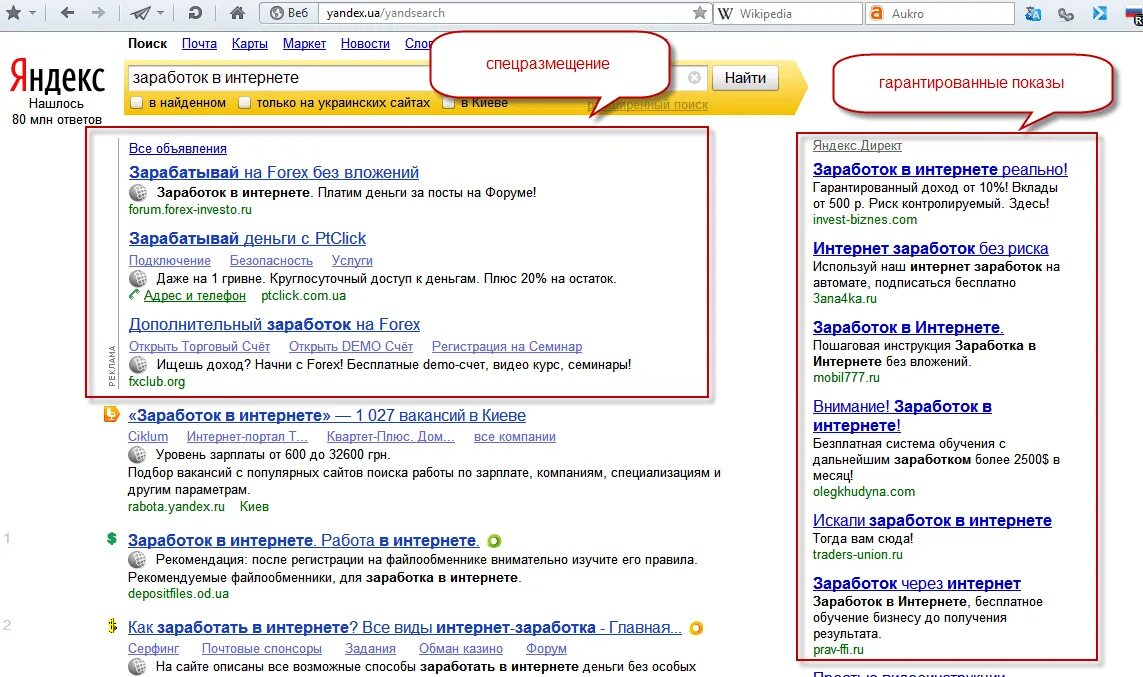This screenshot has width=1143, height=677.
Task: Click green circle icon after 'Работа в интернете'
Action: 494,541
